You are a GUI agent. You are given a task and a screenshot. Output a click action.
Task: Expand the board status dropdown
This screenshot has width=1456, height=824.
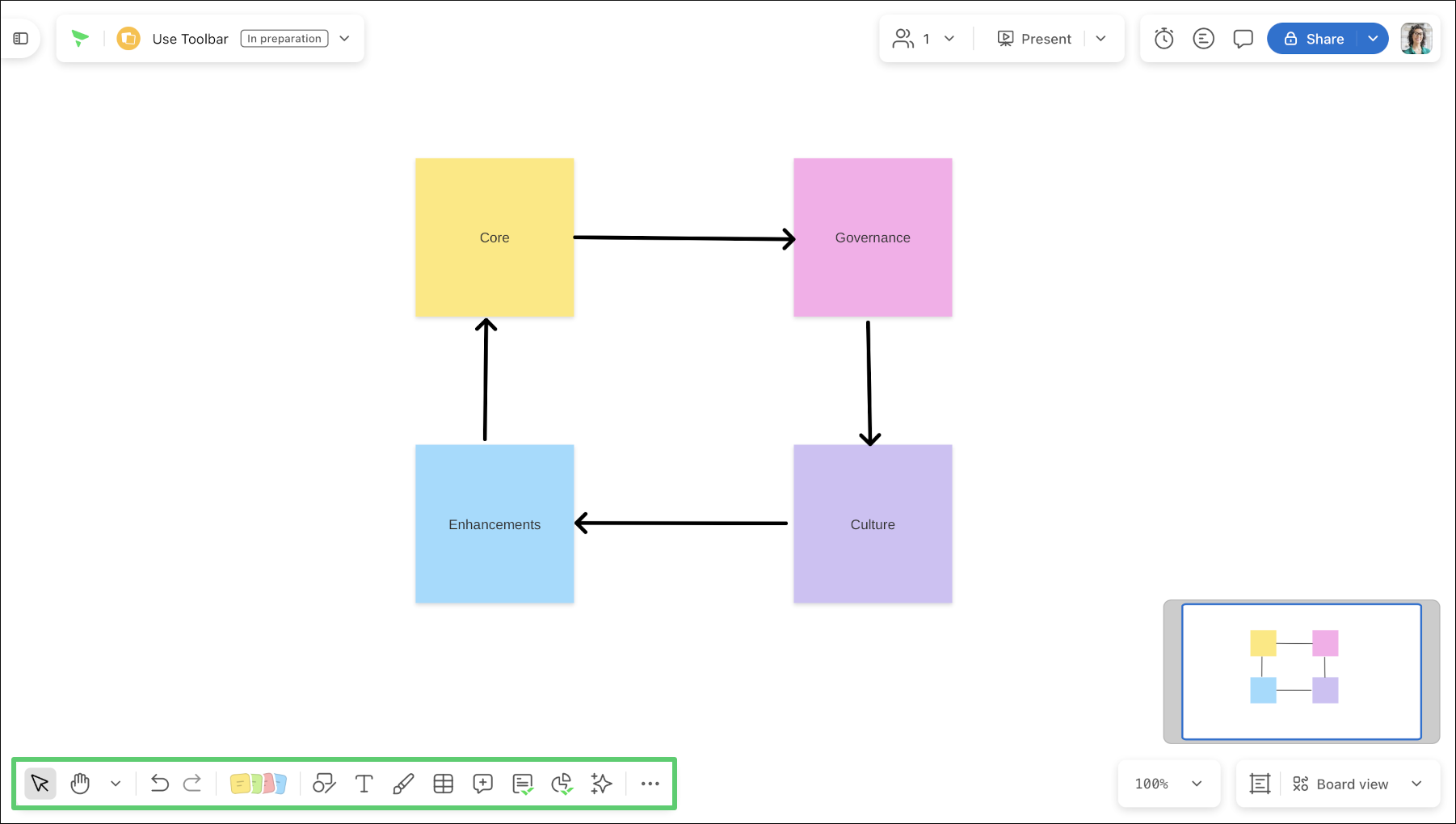344,38
